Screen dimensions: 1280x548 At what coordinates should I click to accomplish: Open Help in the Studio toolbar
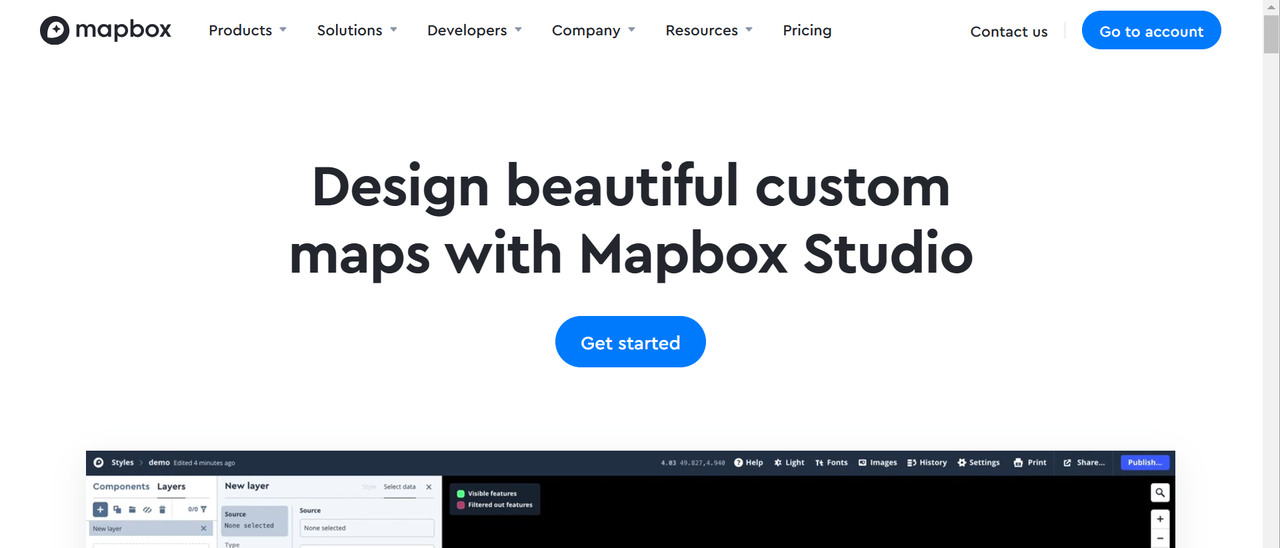pyautogui.click(x=748, y=462)
